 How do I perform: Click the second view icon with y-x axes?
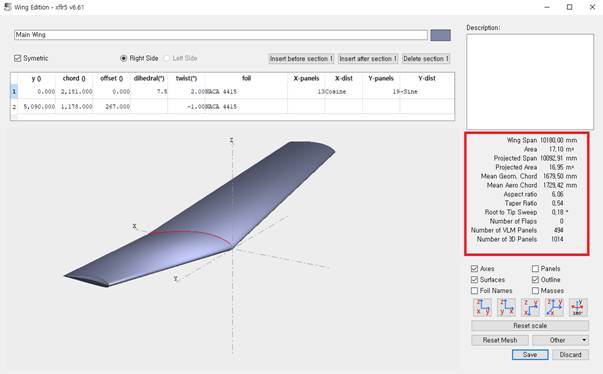click(506, 308)
